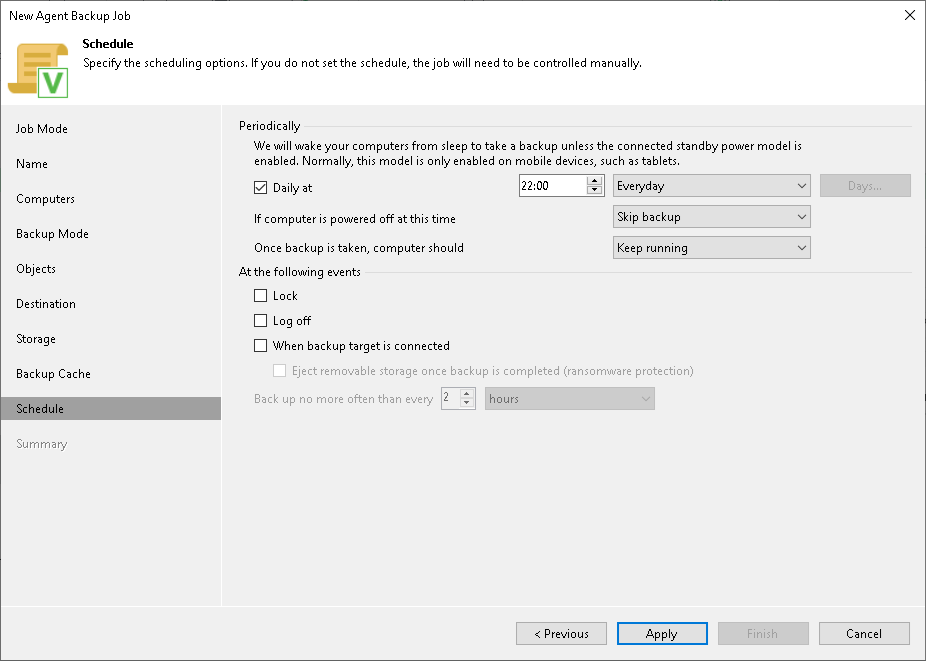Go back using the Previous button
This screenshot has width=926, height=661.
(561, 633)
